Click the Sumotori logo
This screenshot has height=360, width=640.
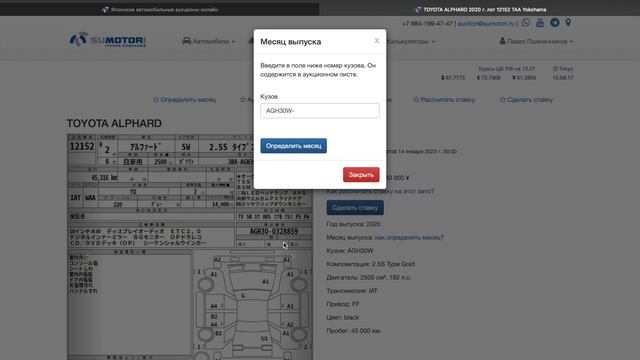tap(107, 40)
